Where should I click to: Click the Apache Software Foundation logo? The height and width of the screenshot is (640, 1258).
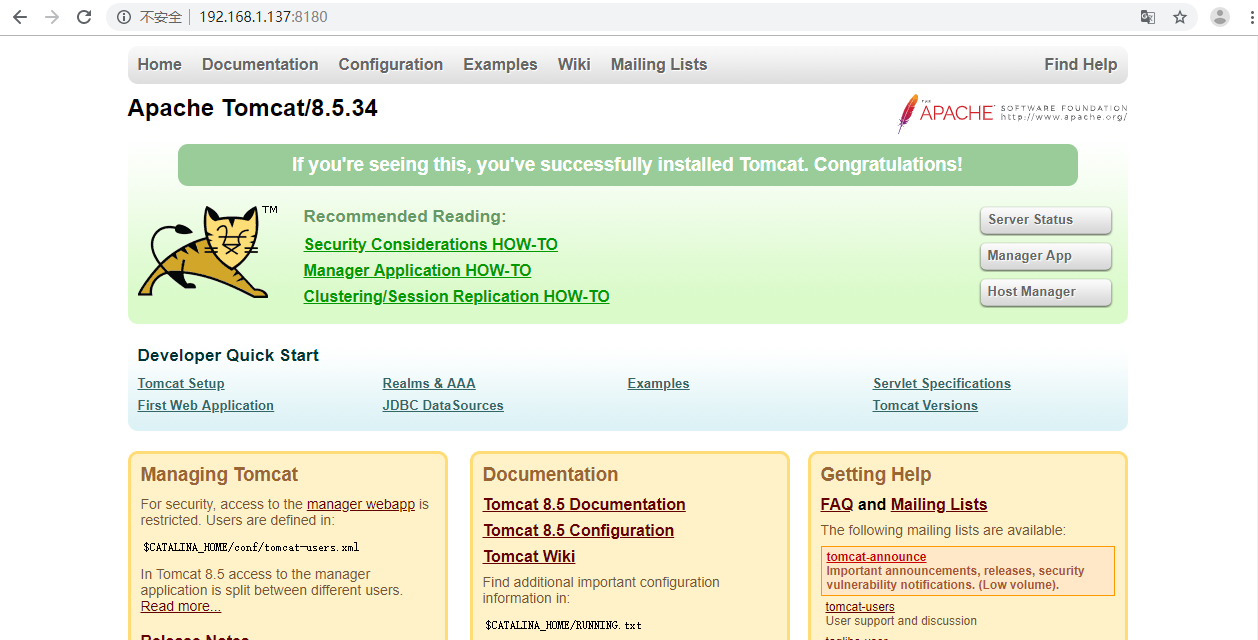[x=1012, y=113]
